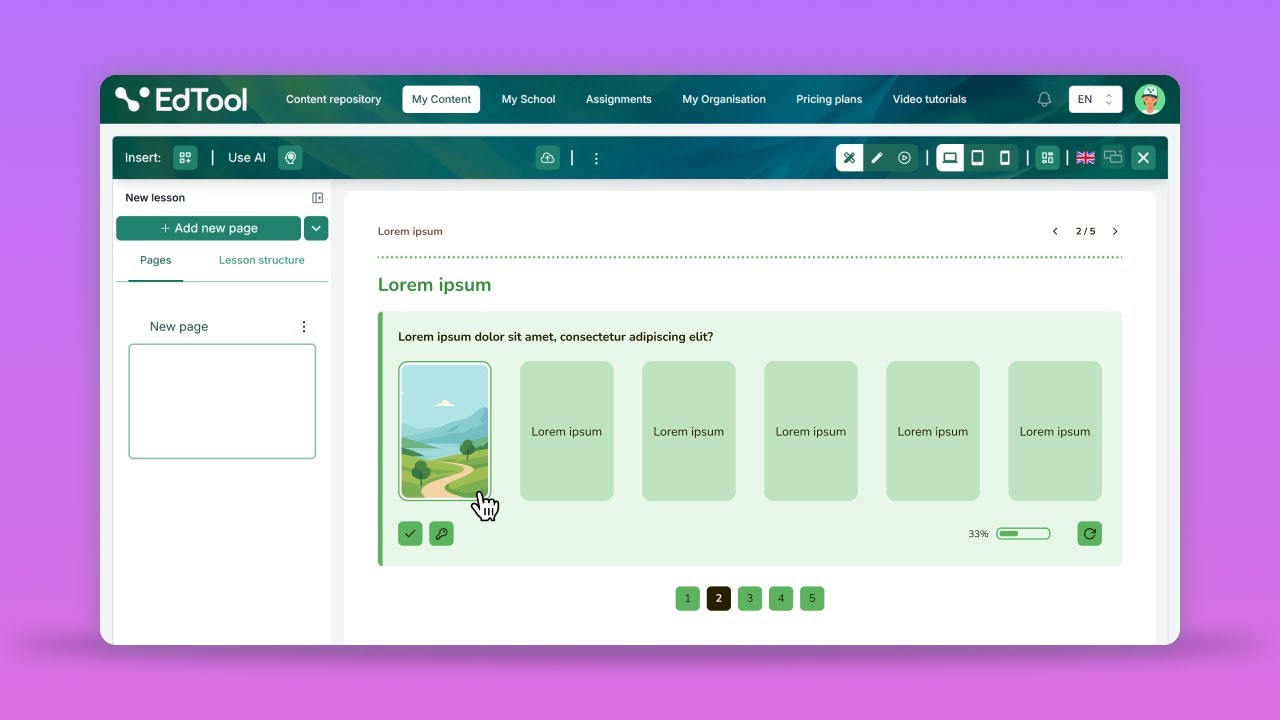Open the user avatar menu
The width and height of the screenshot is (1280, 720).
[x=1150, y=99]
